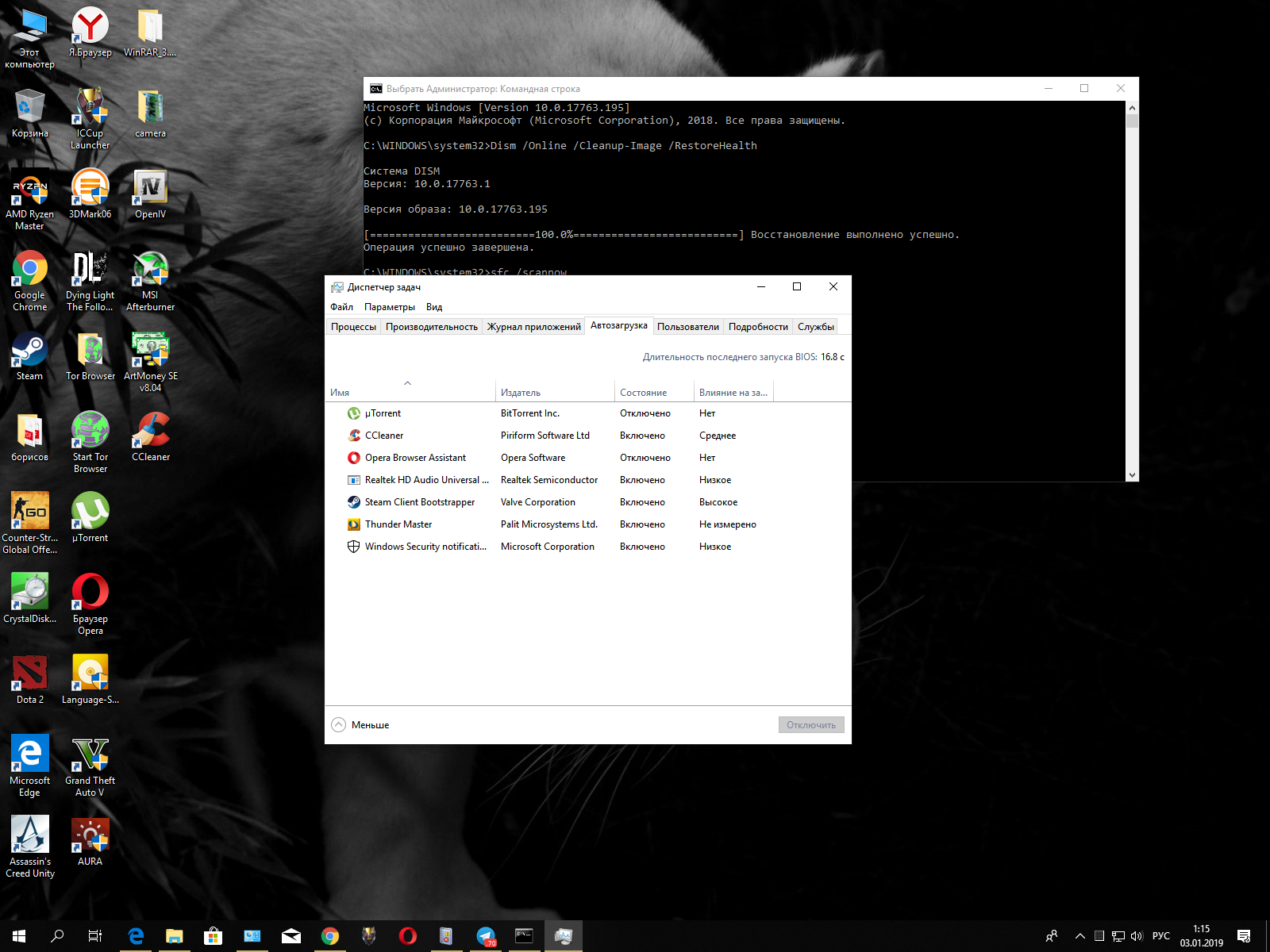Click the Opera Browser Assistant row icon

[354, 458]
